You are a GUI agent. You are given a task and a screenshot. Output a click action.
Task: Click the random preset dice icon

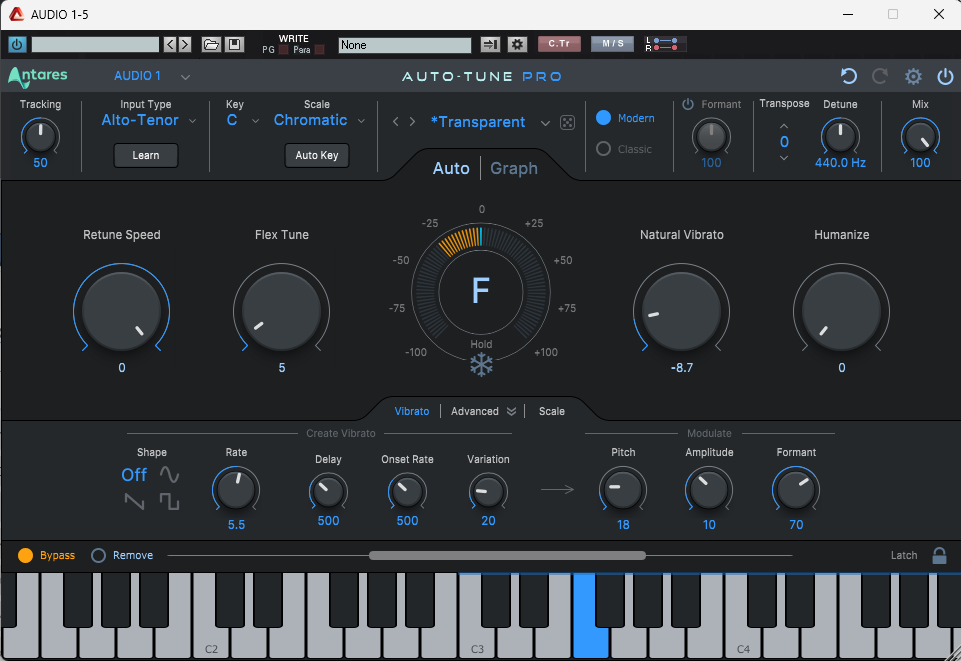[x=568, y=123]
